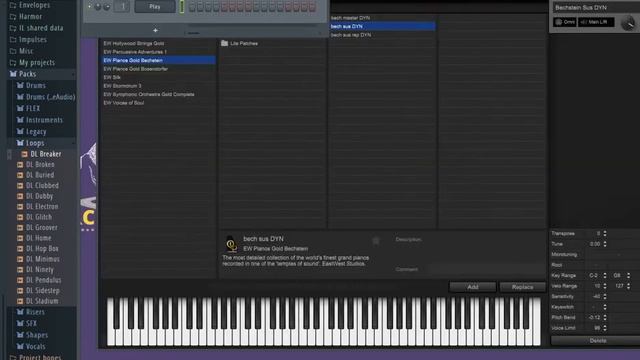Select the bech master DYN patch
The width and height of the screenshot is (640, 360).
pos(382,18)
